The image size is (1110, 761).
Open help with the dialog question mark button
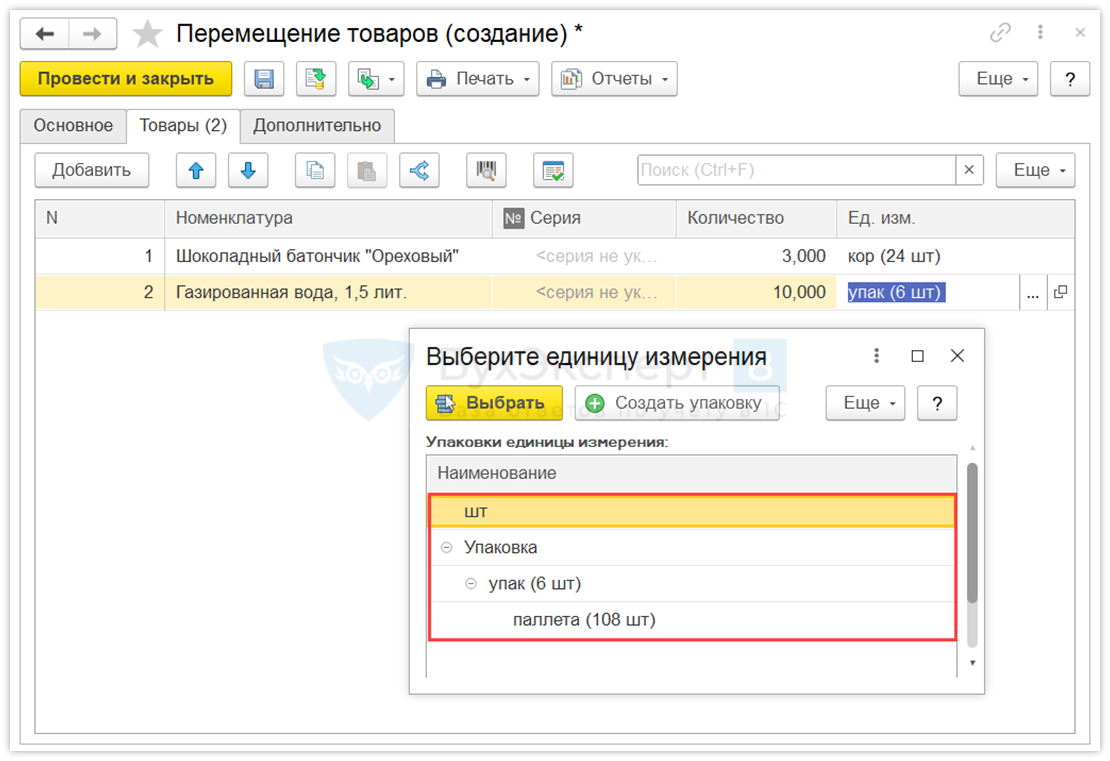click(937, 403)
